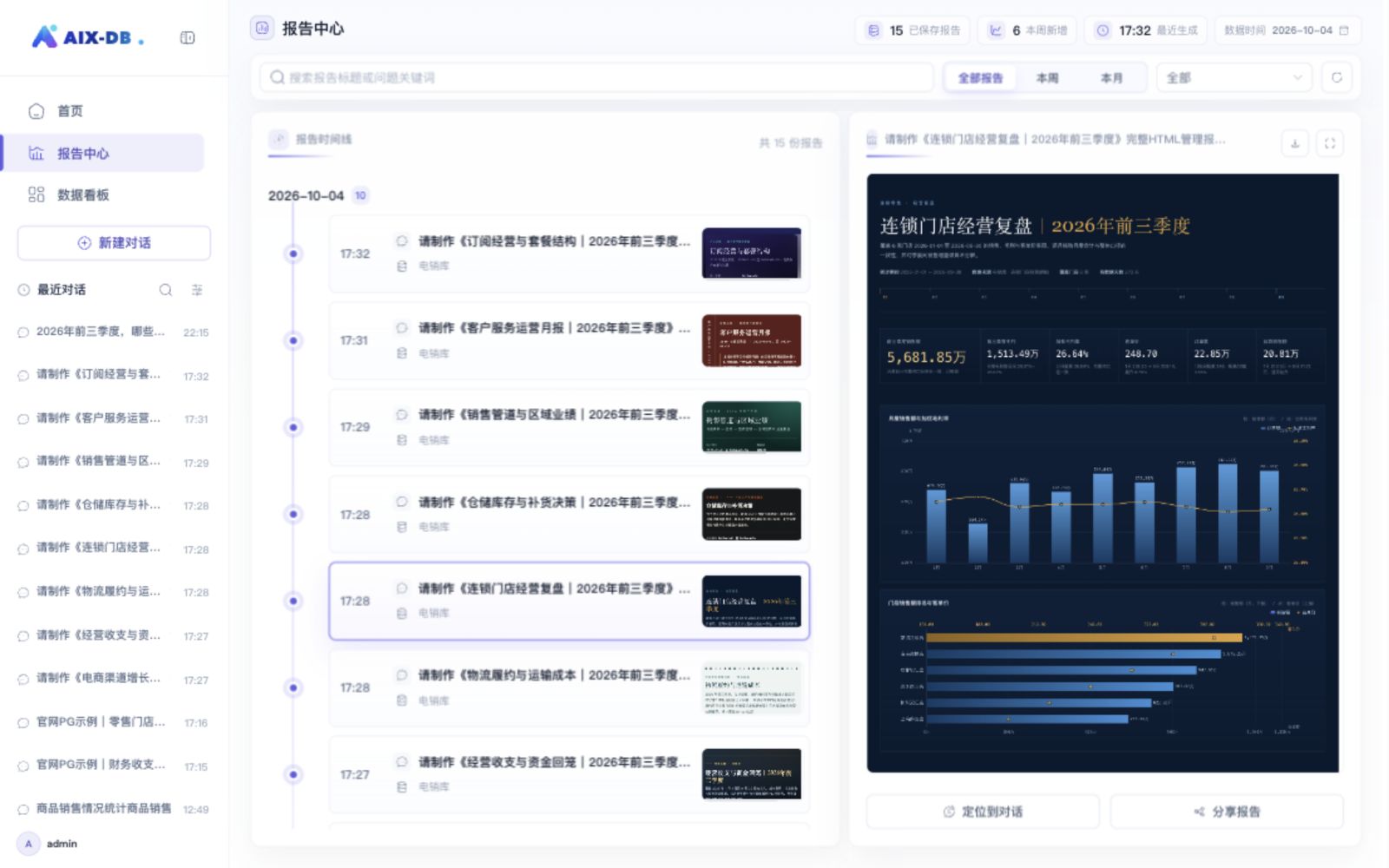The height and width of the screenshot is (868, 1389).
Task: Open the filter settings icon beside 最近对话
Action: tap(197, 290)
